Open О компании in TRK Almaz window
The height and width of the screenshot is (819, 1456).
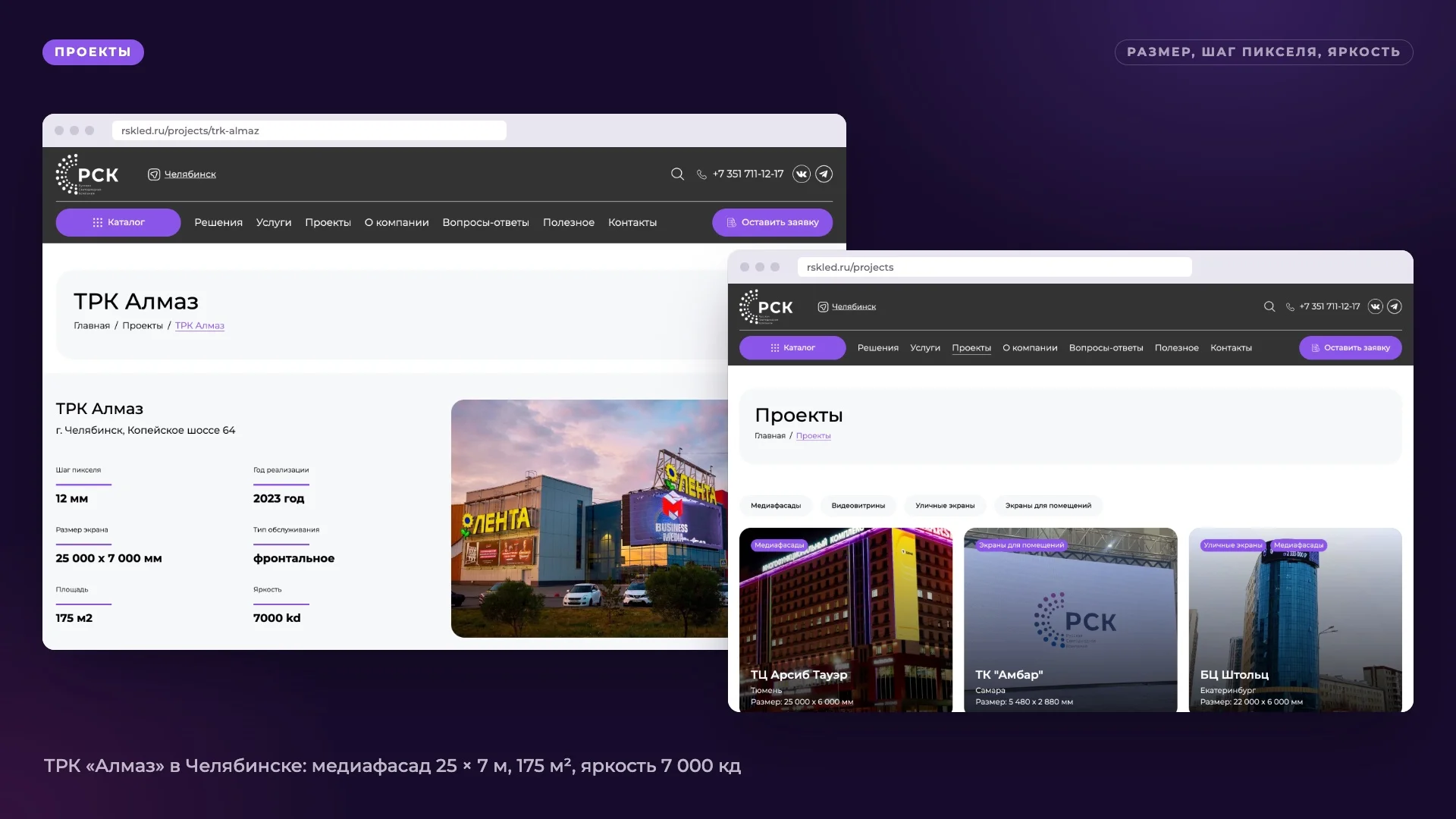coord(397,223)
